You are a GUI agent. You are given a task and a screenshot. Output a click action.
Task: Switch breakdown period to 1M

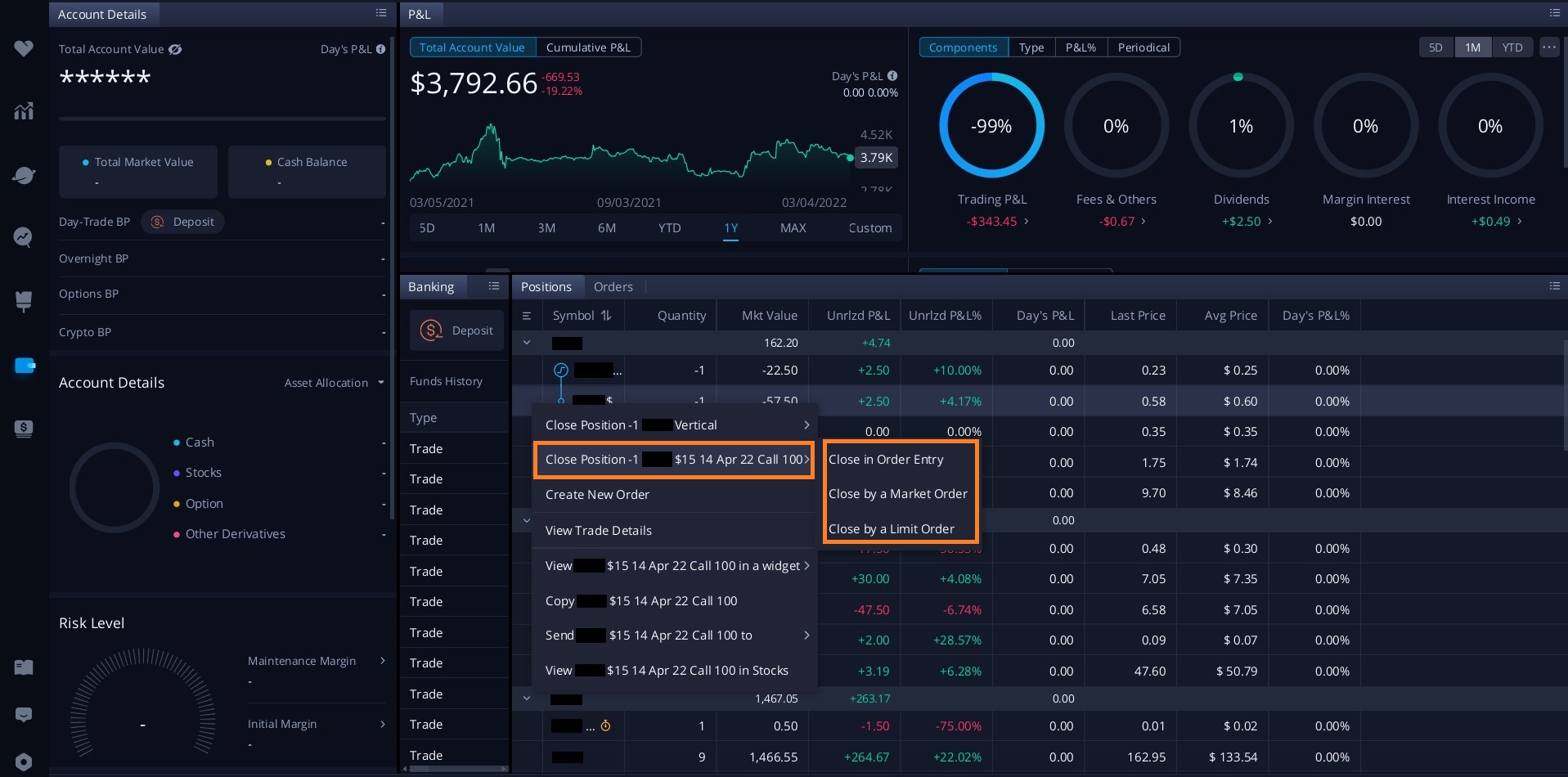pos(1472,47)
